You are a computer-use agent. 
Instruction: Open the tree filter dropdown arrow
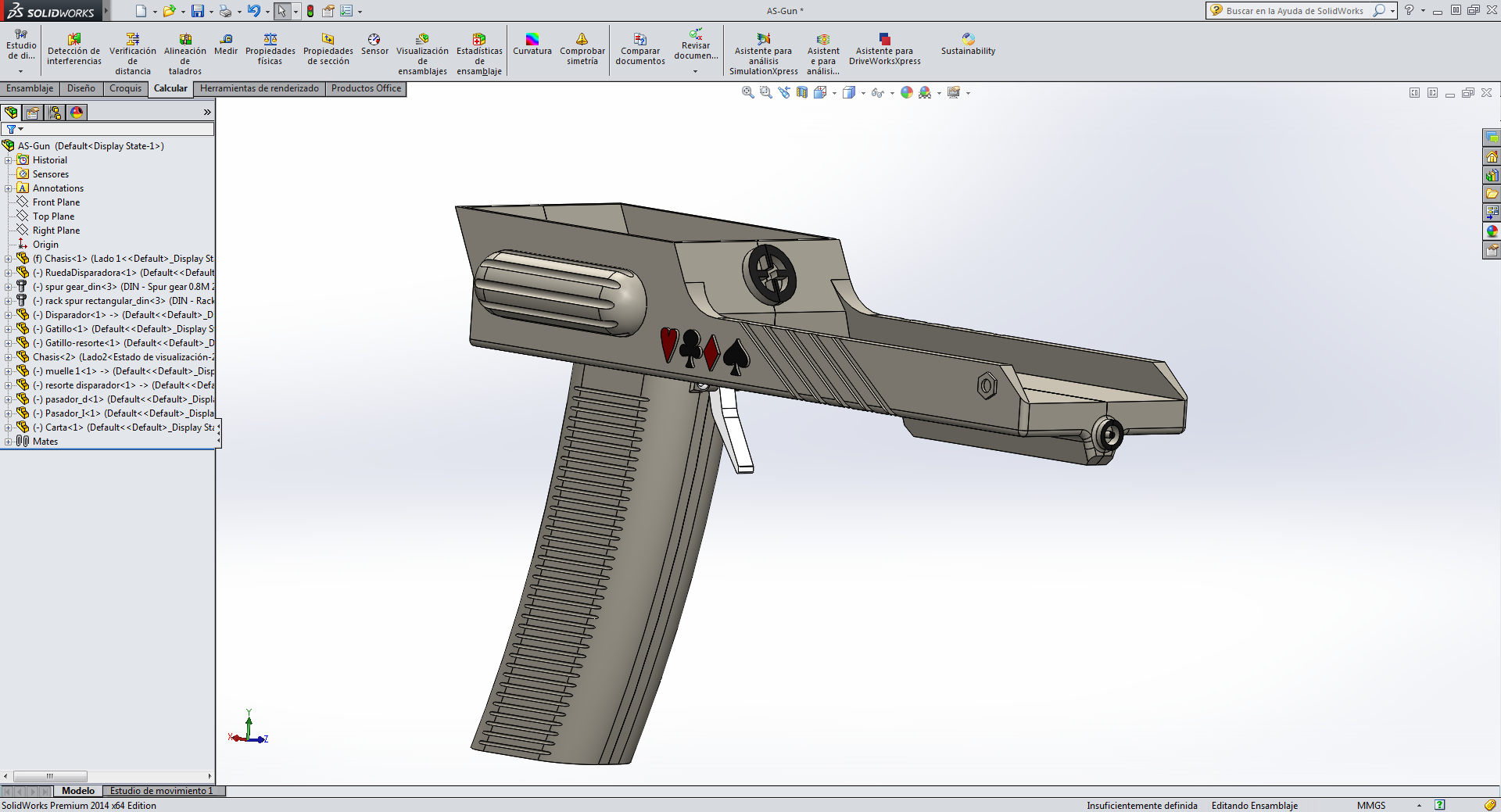pyautogui.click(x=21, y=129)
